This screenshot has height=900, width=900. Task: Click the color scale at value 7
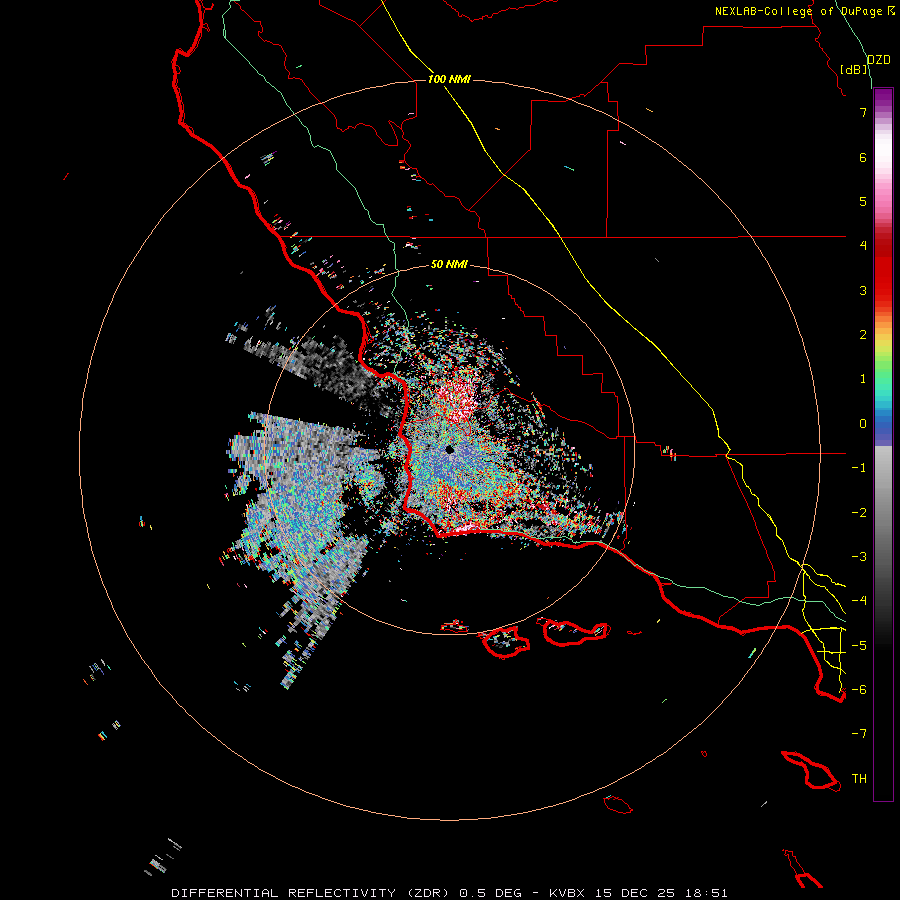883,111
